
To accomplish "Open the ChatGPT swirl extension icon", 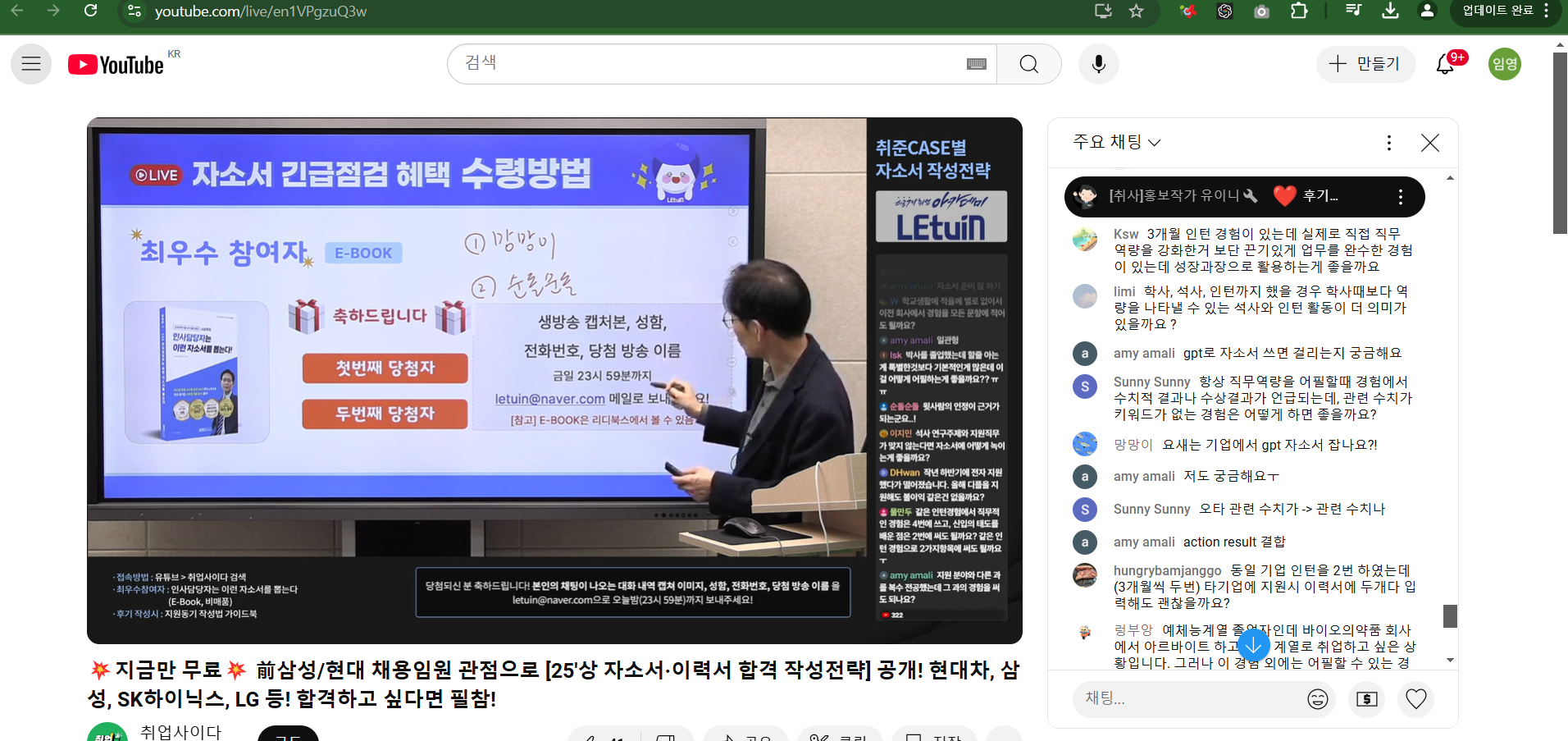I will click(x=1224, y=11).
